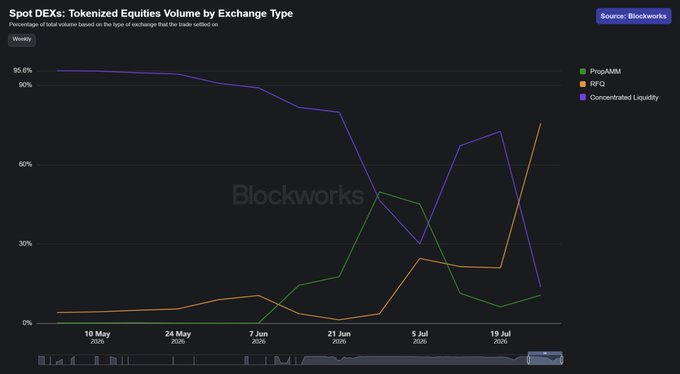This screenshot has width=680, height=374.
Task: Toggle the PropAMM legend entry
Action: tap(600, 71)
